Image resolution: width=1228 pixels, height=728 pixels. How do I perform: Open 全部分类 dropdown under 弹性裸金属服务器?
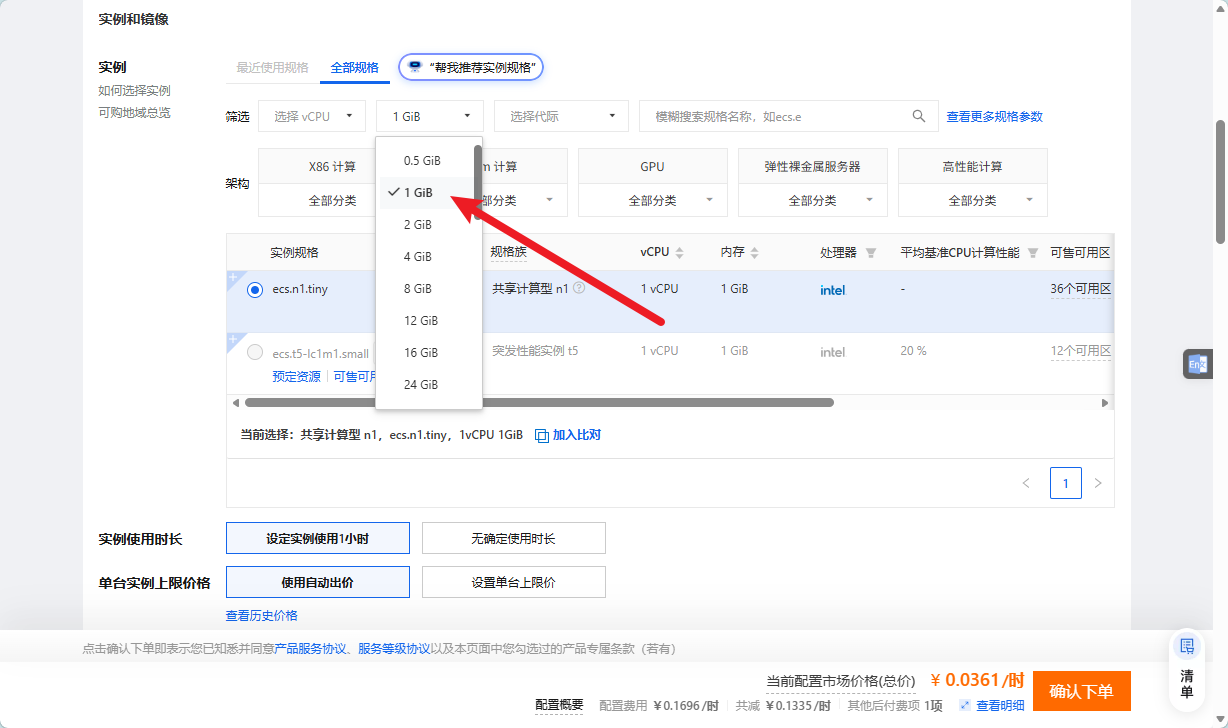pyautogui.click(x=813, y=201)
